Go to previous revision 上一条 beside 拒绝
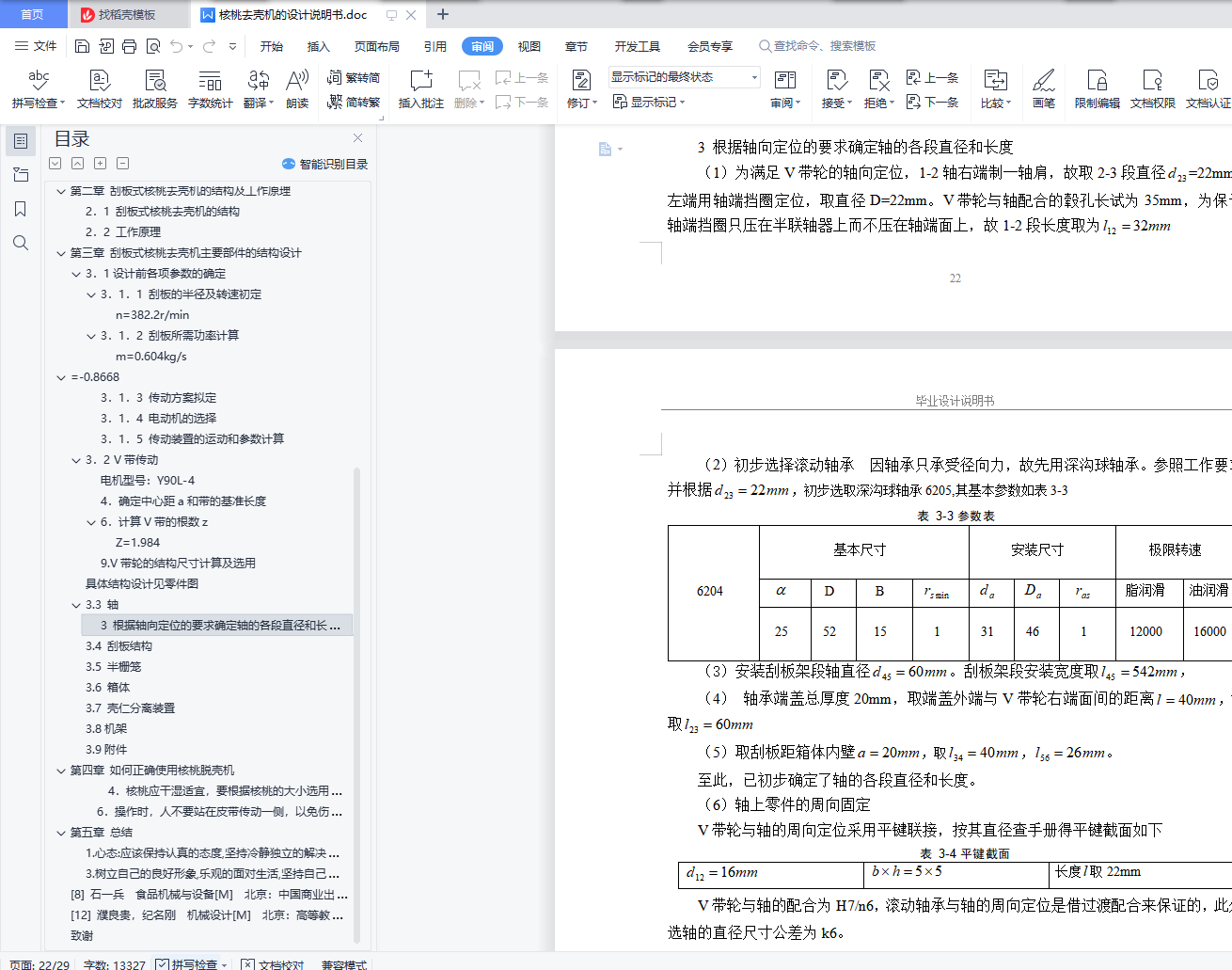 (932, 78)
